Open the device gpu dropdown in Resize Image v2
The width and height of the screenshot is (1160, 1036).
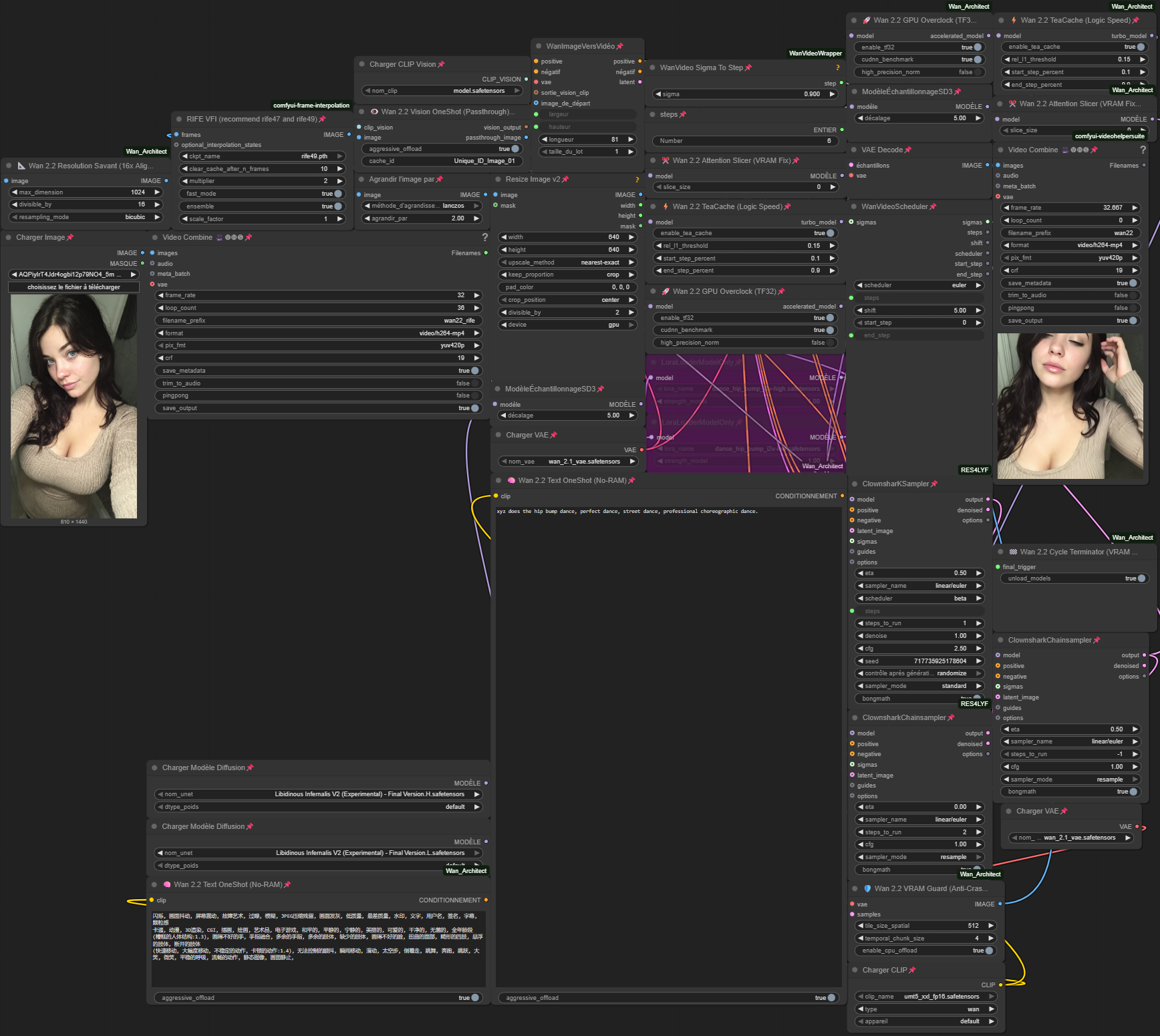[x=567, y=325]
